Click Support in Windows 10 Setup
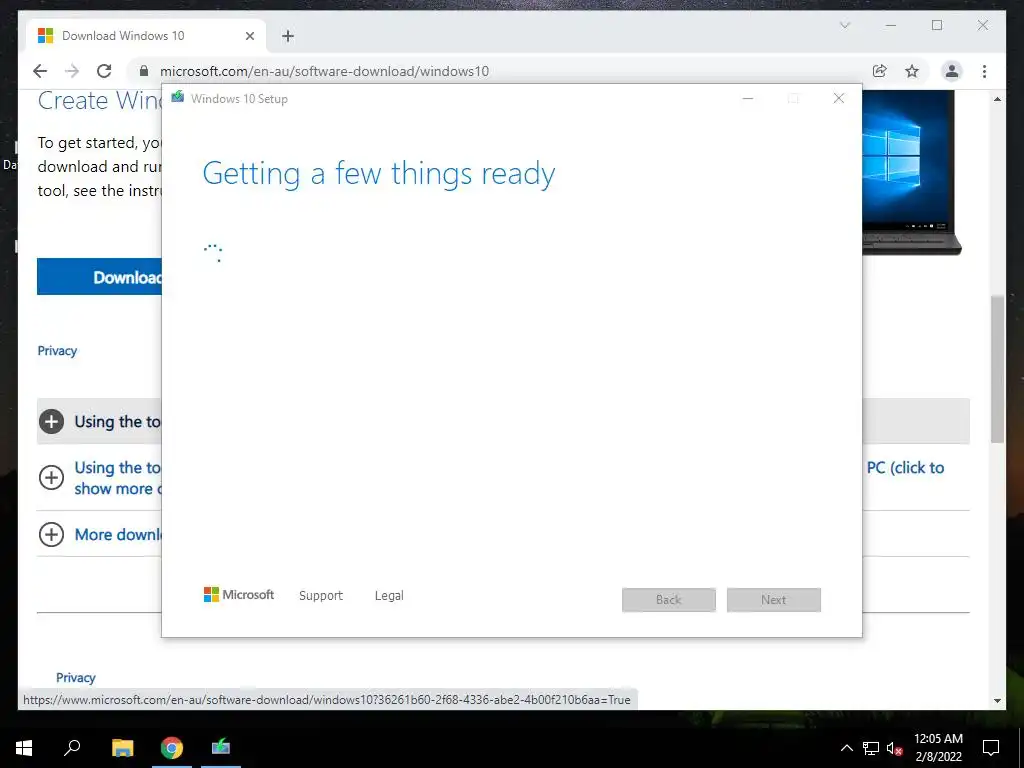 (x=321, y=596)
